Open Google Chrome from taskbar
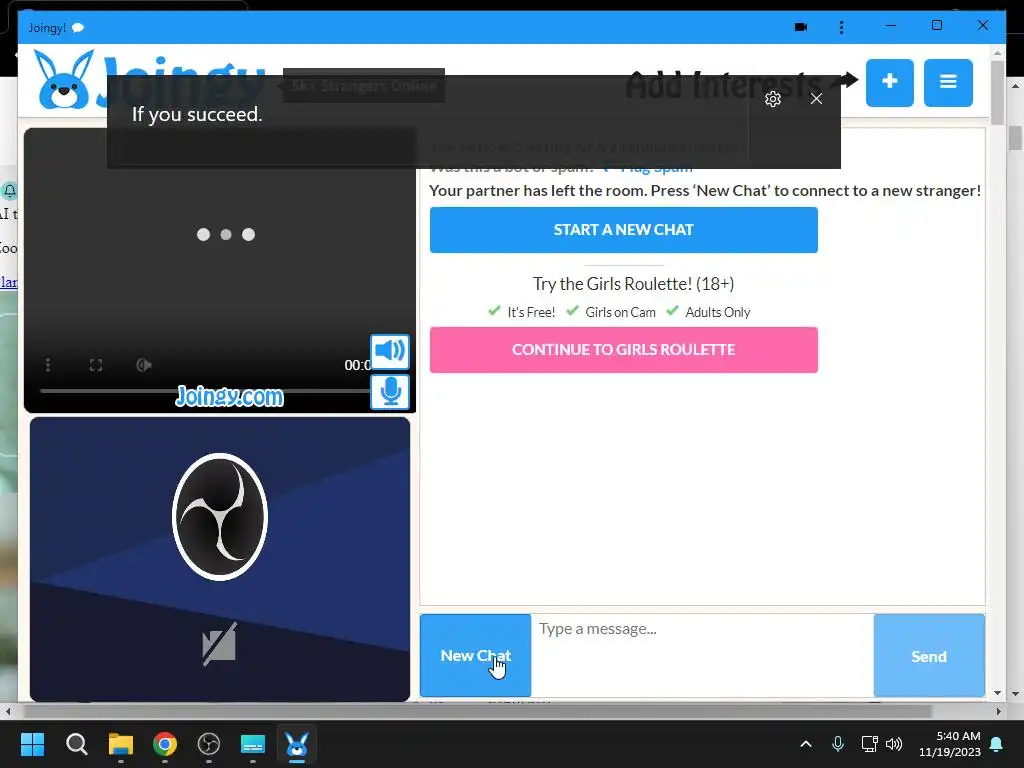The height and width of the screenshot is (768, 1024). 165,744
